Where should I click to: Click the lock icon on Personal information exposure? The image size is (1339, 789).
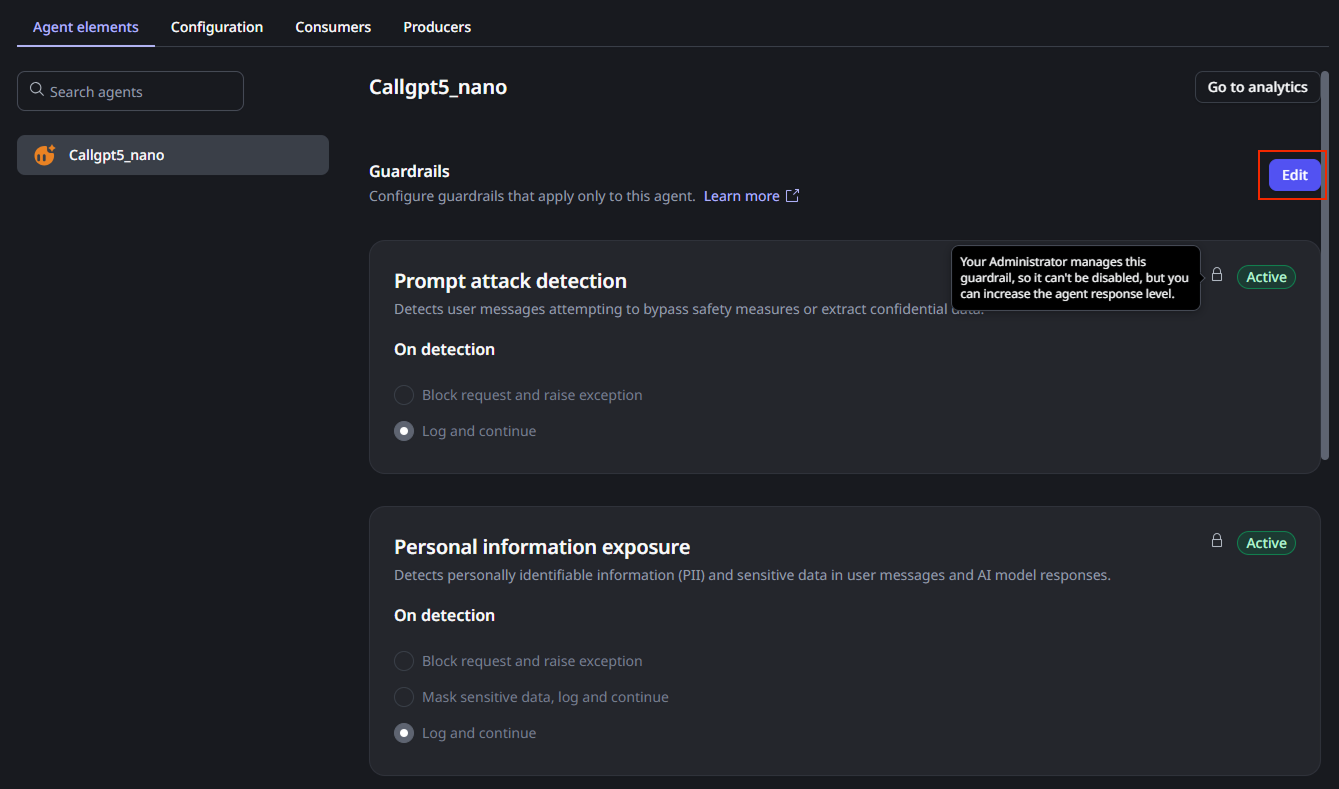click(1217, 540)
